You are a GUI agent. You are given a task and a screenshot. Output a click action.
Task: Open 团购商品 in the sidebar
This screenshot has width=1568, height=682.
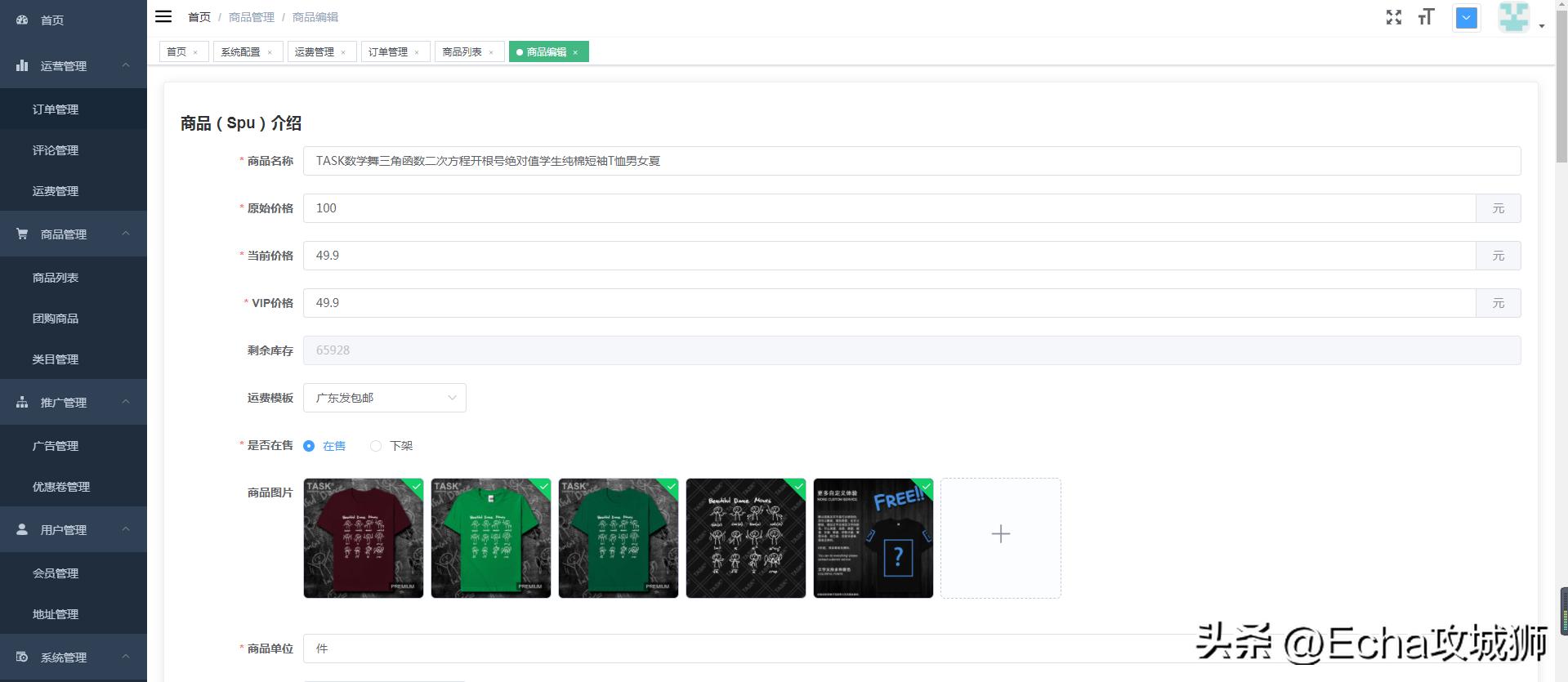pyautogui.click(x=74, y=318)
